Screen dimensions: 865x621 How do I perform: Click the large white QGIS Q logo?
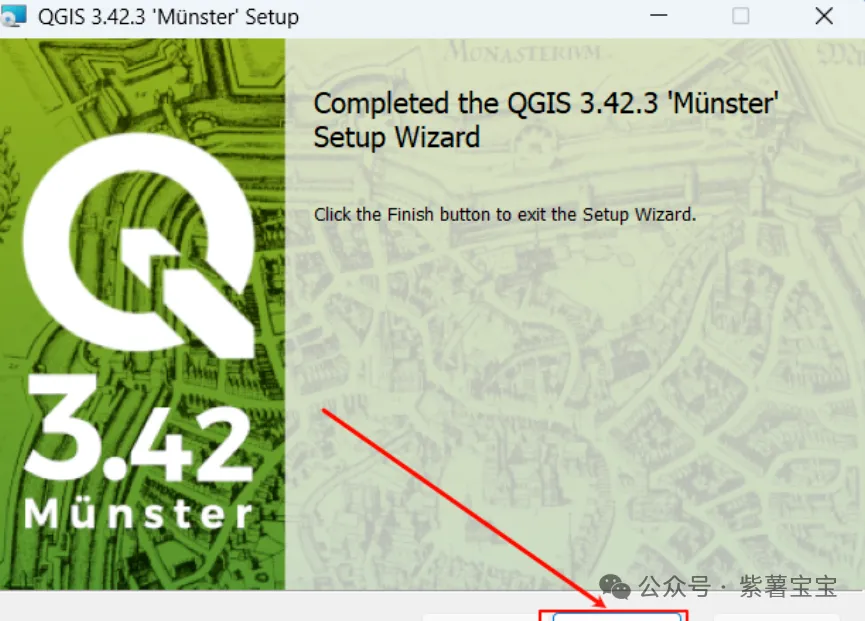tap(138, 245)
